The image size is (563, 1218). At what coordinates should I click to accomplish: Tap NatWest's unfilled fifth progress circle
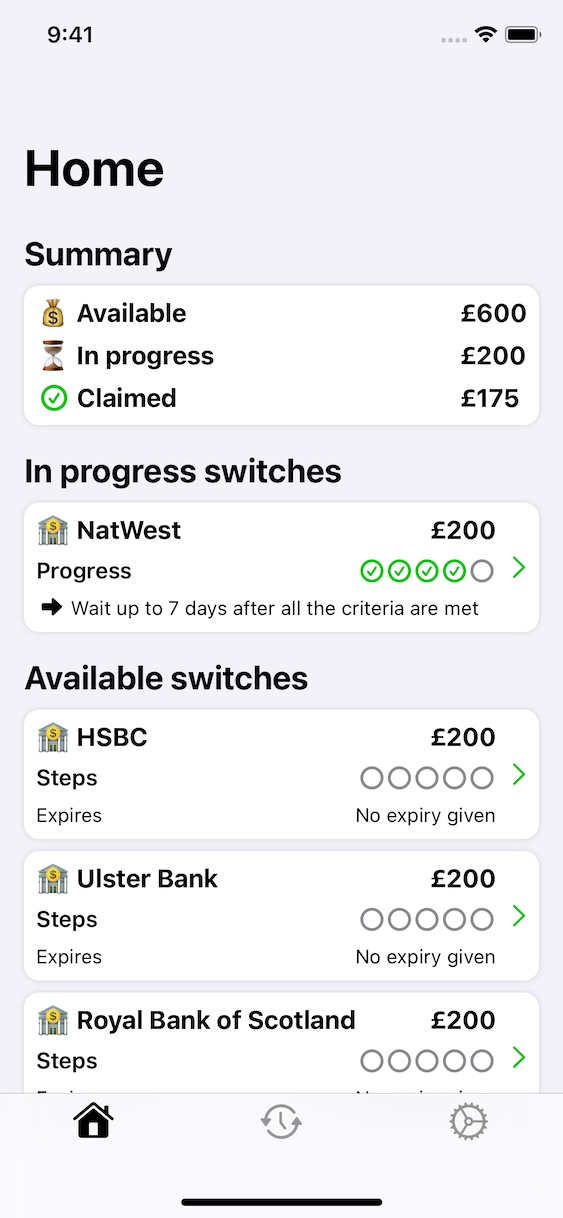[482, 571]
